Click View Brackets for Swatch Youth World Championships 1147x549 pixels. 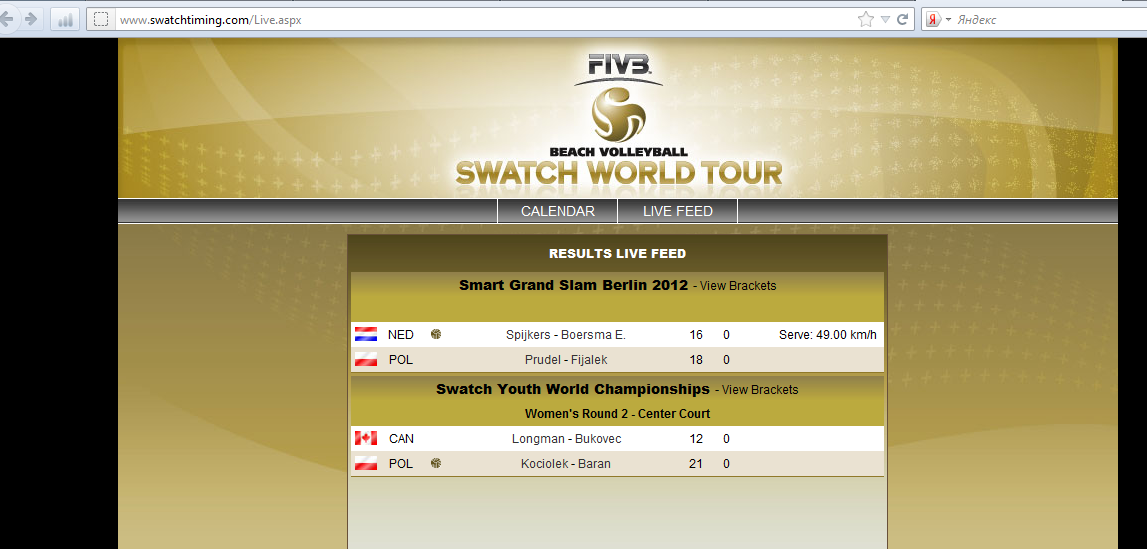[x=760, y=390]
